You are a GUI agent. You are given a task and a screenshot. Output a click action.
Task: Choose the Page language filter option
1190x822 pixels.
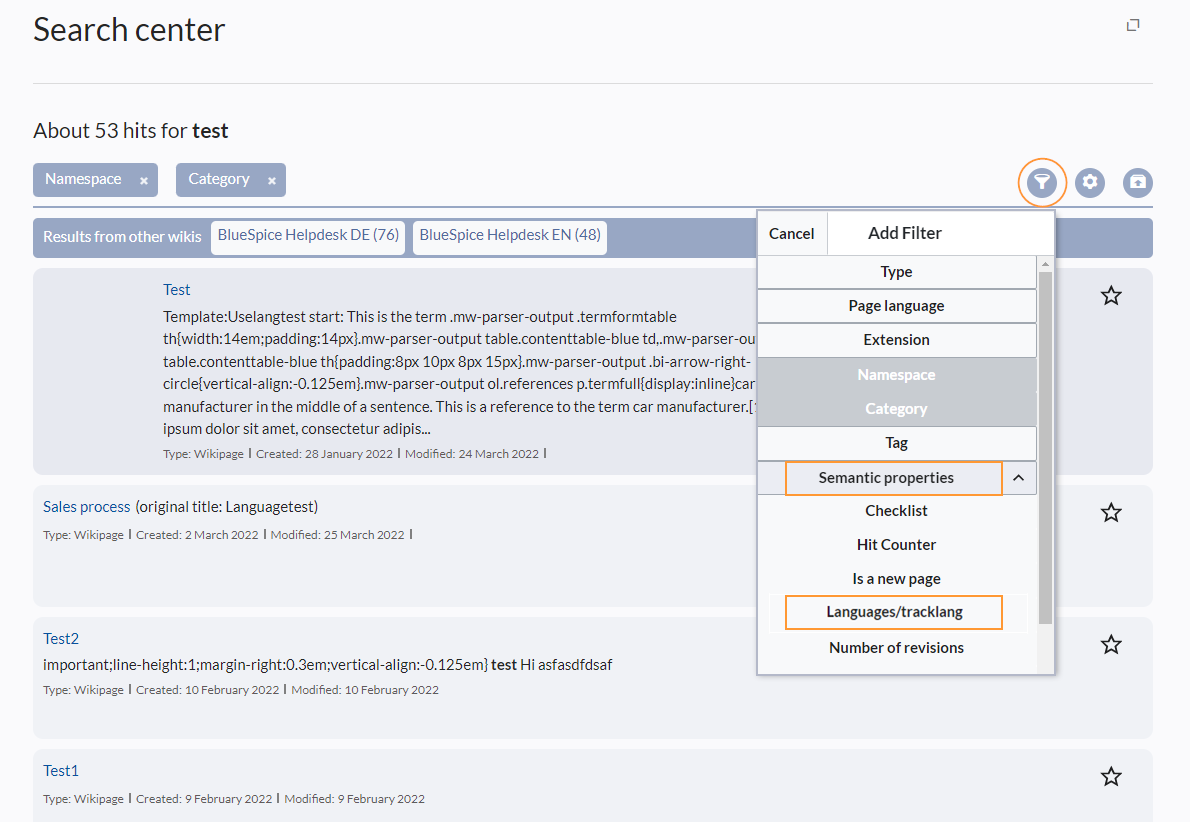(x=896, y=306)
